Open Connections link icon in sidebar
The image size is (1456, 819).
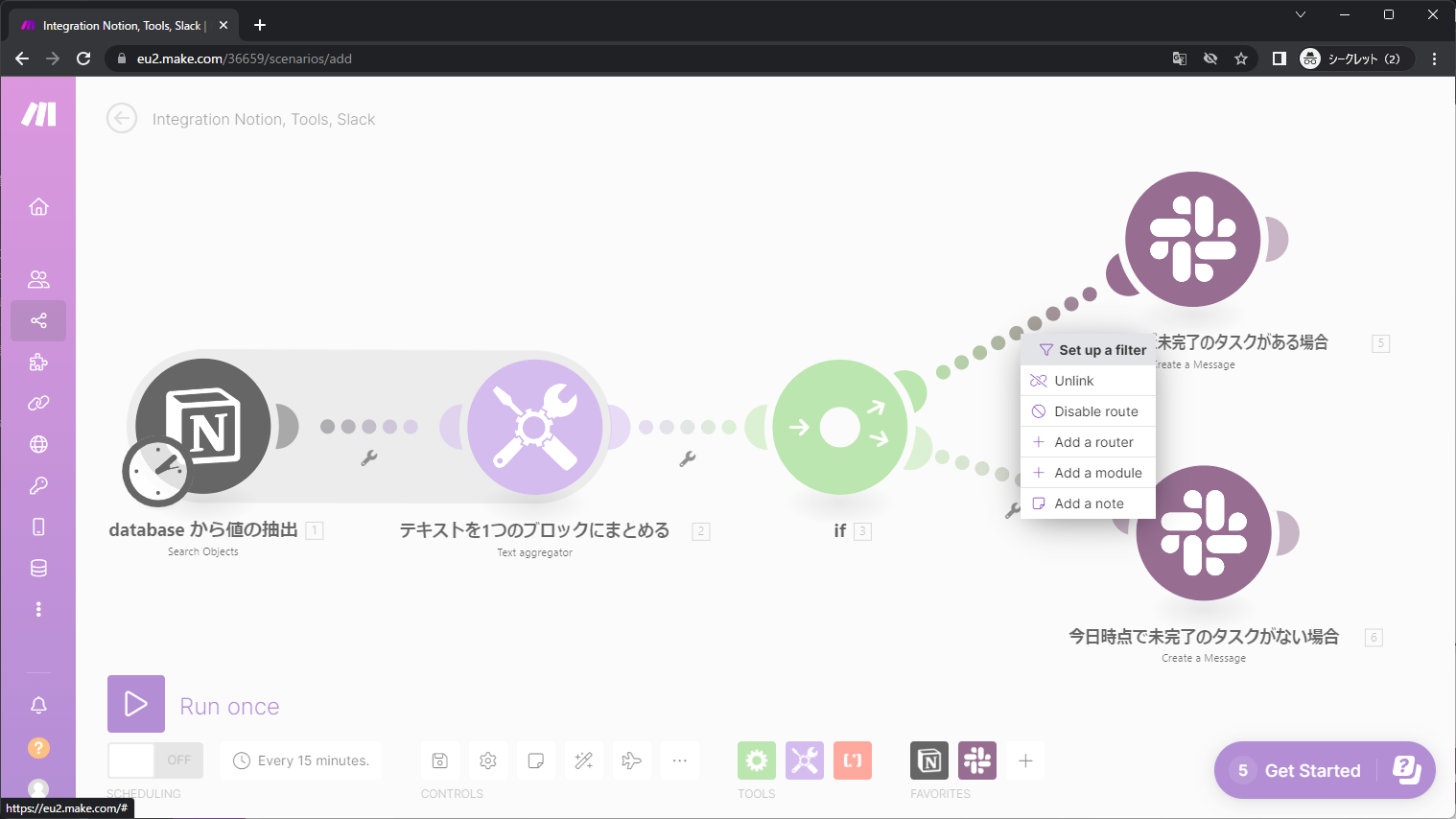coord(38,403)
